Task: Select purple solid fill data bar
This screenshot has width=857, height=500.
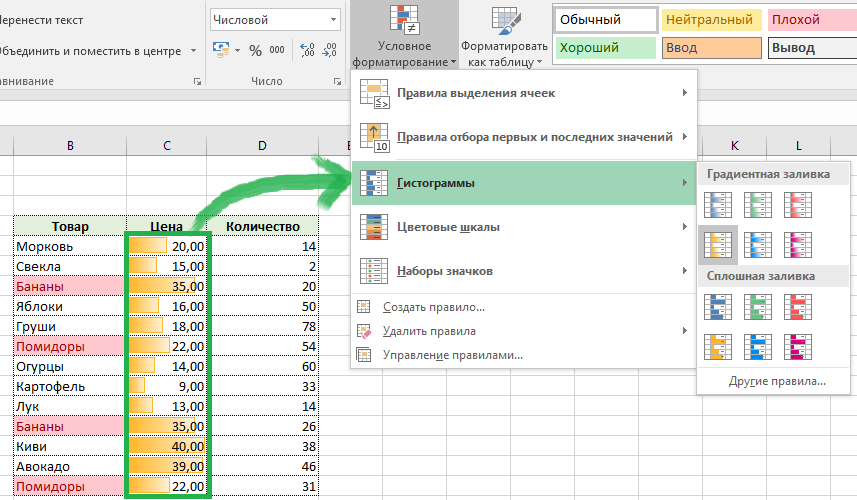Action: click(x=797, y=346)
